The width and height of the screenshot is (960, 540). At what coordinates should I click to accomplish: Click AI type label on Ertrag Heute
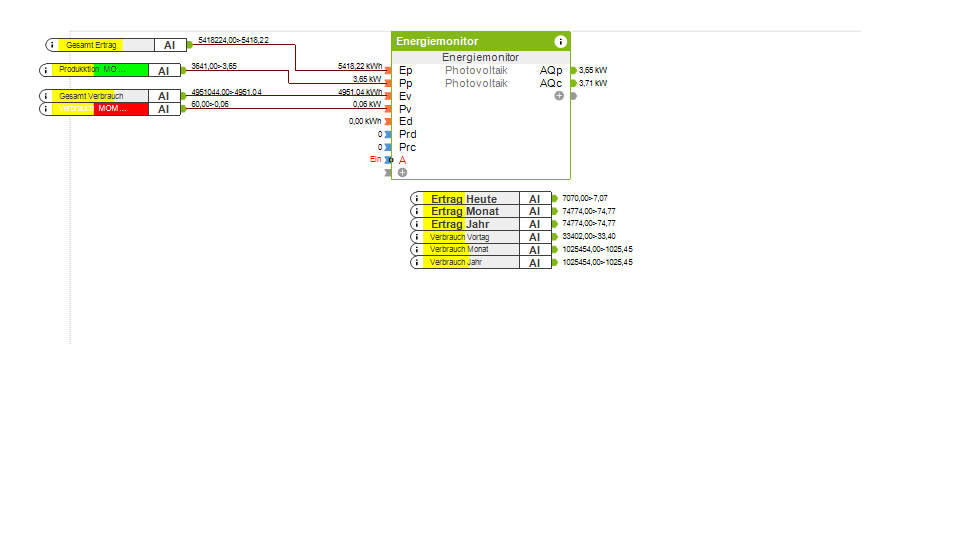point(534,199)
